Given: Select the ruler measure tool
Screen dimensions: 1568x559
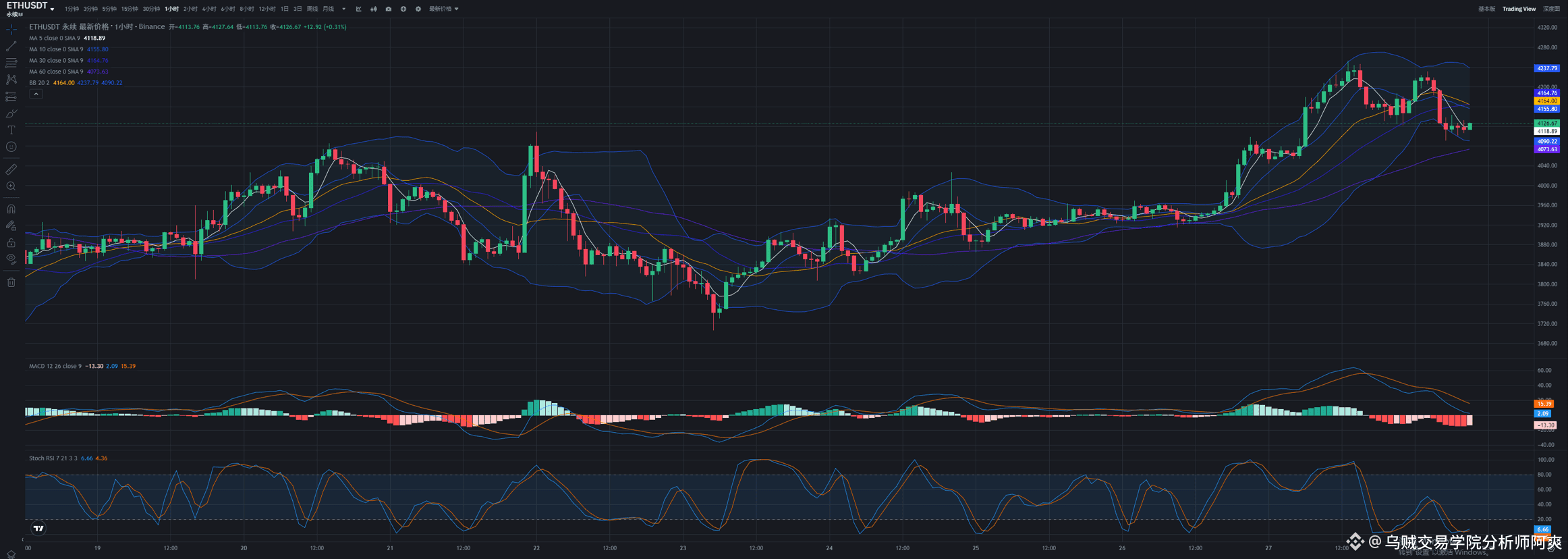Looking at the screenshot, I should tap(11, 169).
